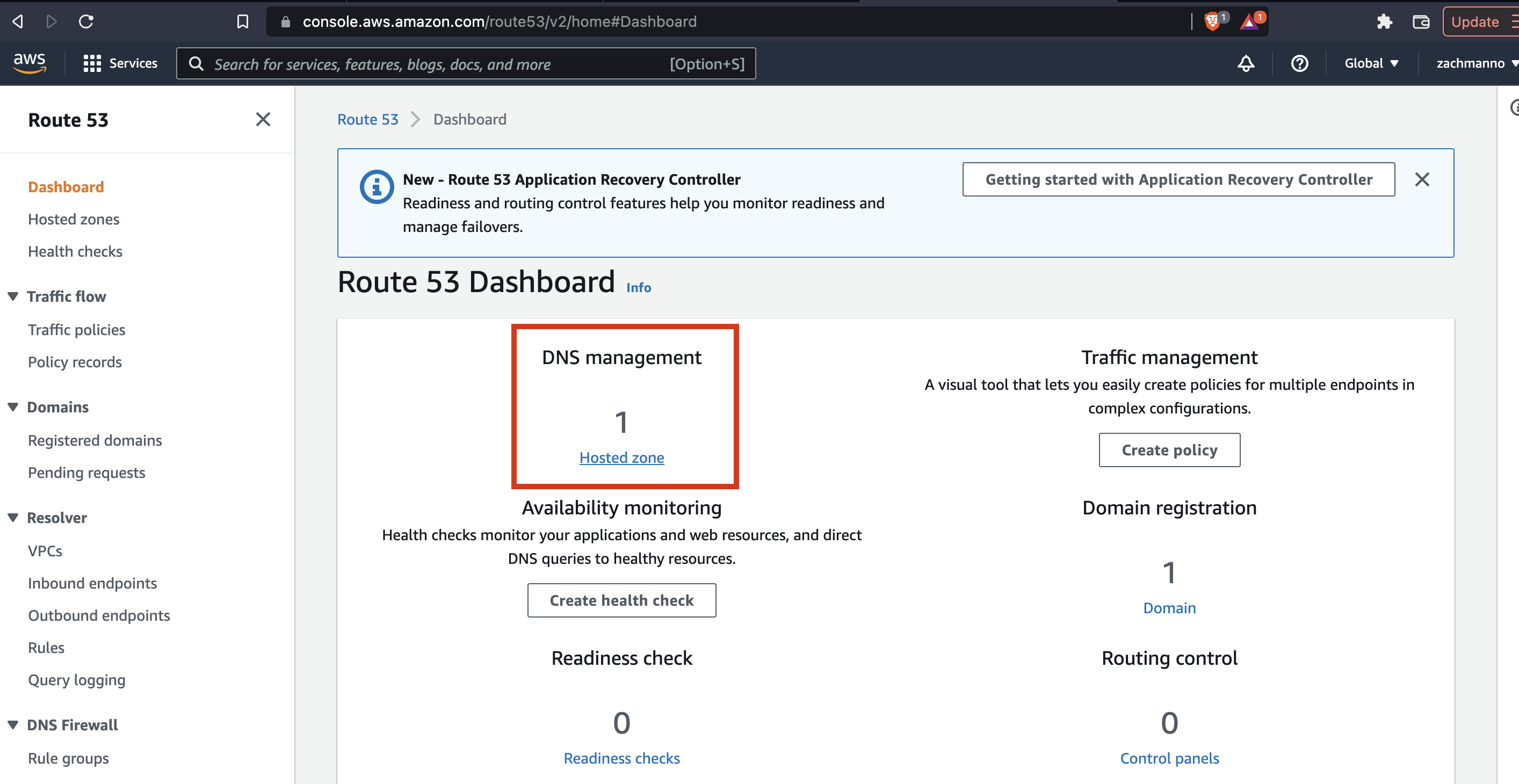Open the AWS help question mark
Viewport: 1519px width, 784px height.
click(x=1299, y=63)
